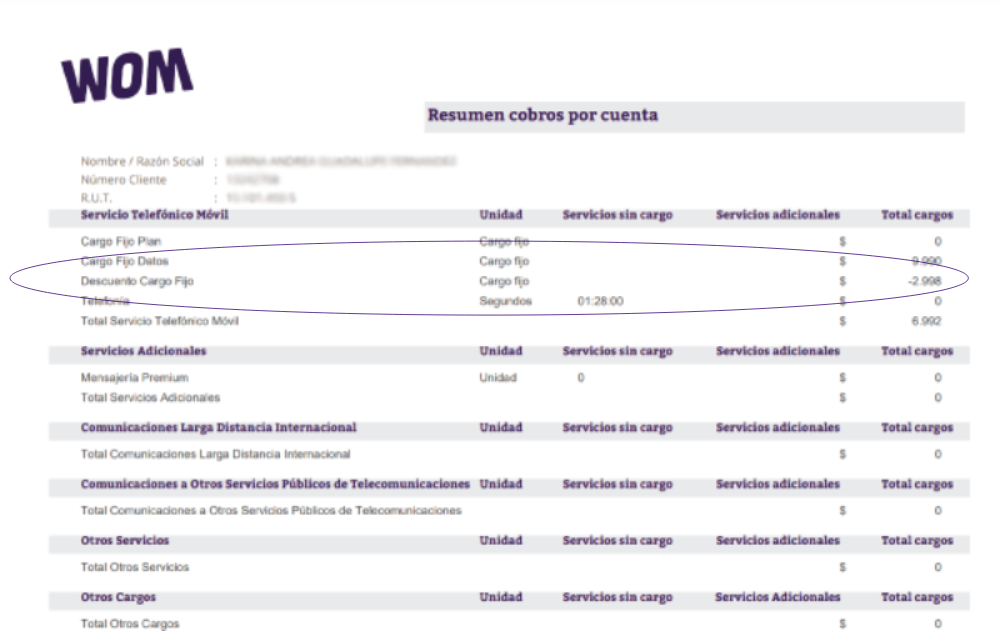This screenshot has height=631, width=1000.
Task: Click the 01:28:00 telephony duration value
Action: (601, 301)
